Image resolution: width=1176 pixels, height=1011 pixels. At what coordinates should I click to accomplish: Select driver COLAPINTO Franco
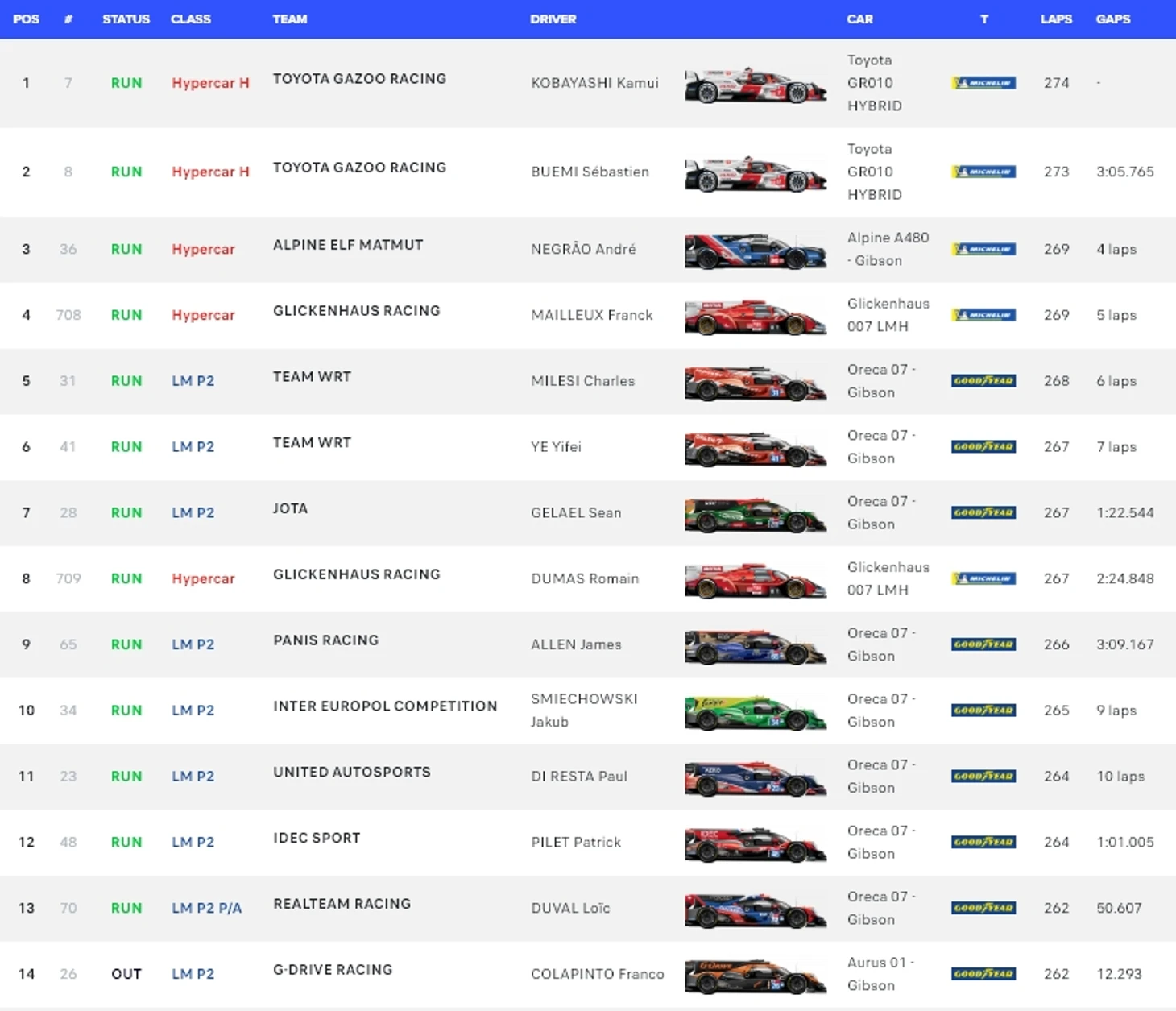point(597,974)
